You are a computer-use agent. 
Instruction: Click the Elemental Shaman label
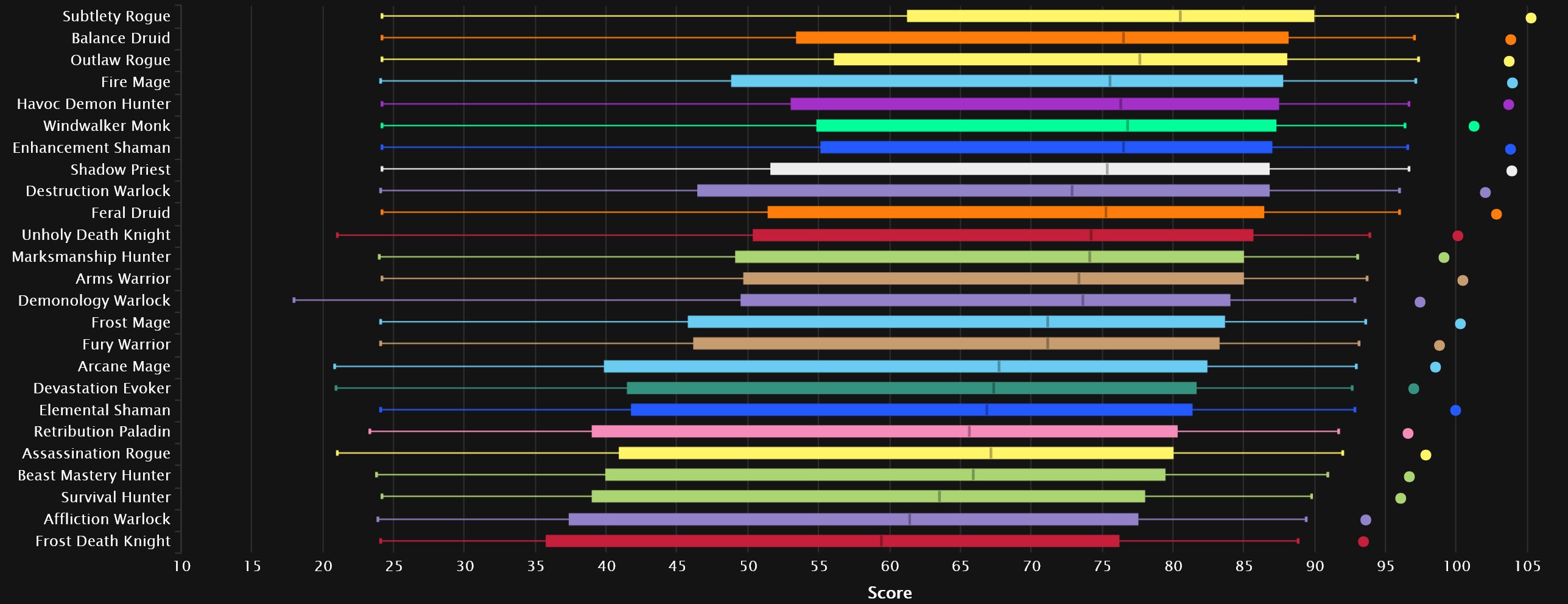click(105, 410)
